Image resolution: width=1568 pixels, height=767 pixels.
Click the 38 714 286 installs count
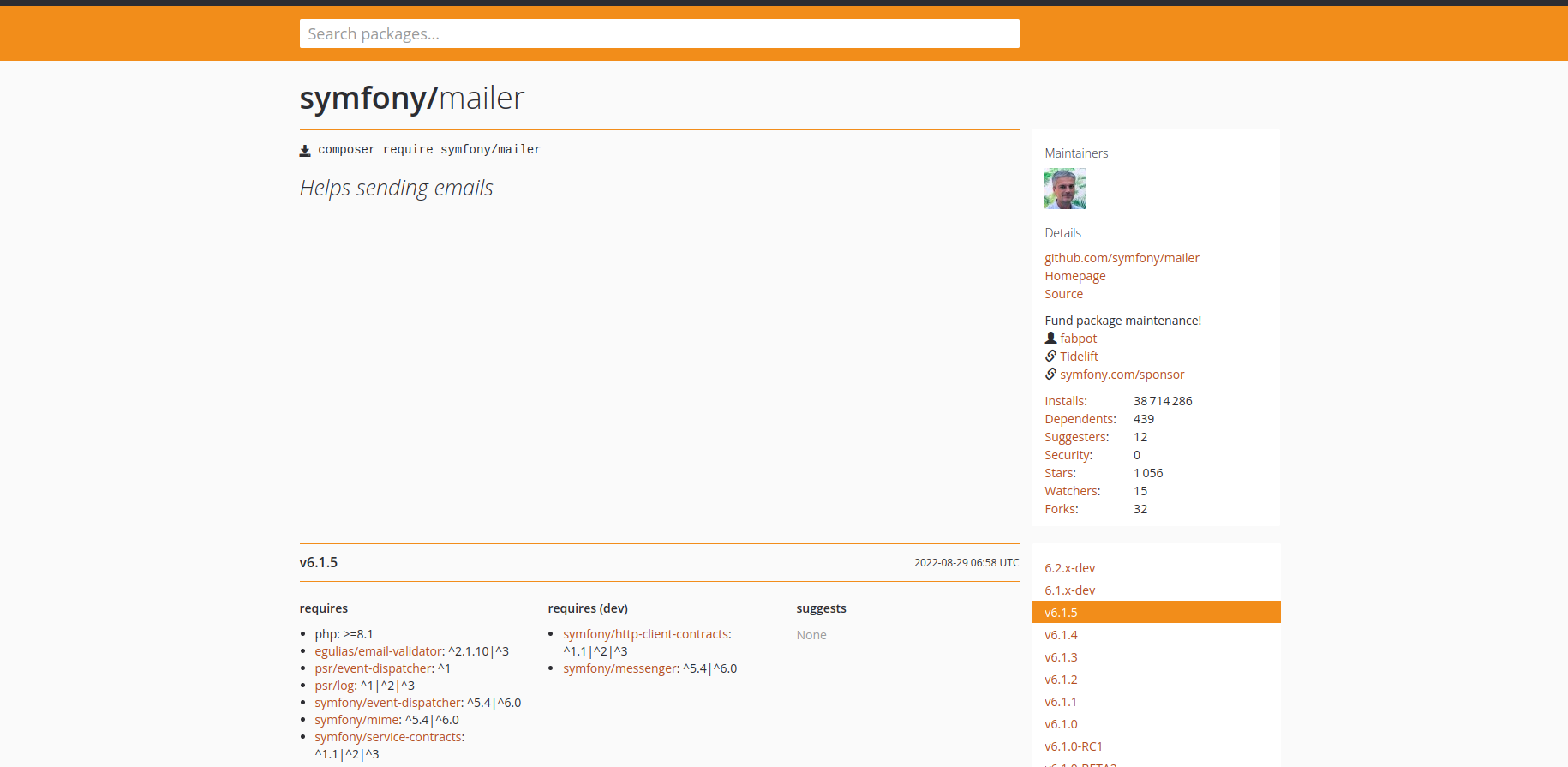coord(1163,401)
